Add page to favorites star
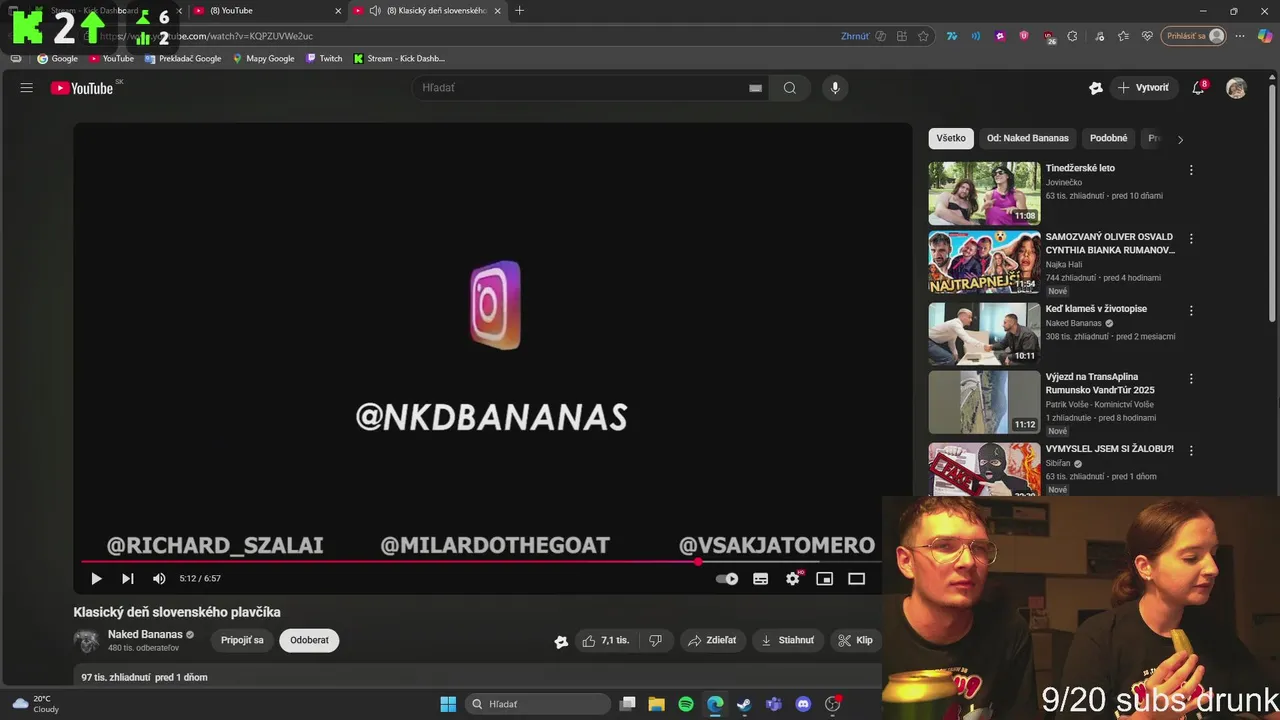Screen dimensions: 1280x720 923,36
